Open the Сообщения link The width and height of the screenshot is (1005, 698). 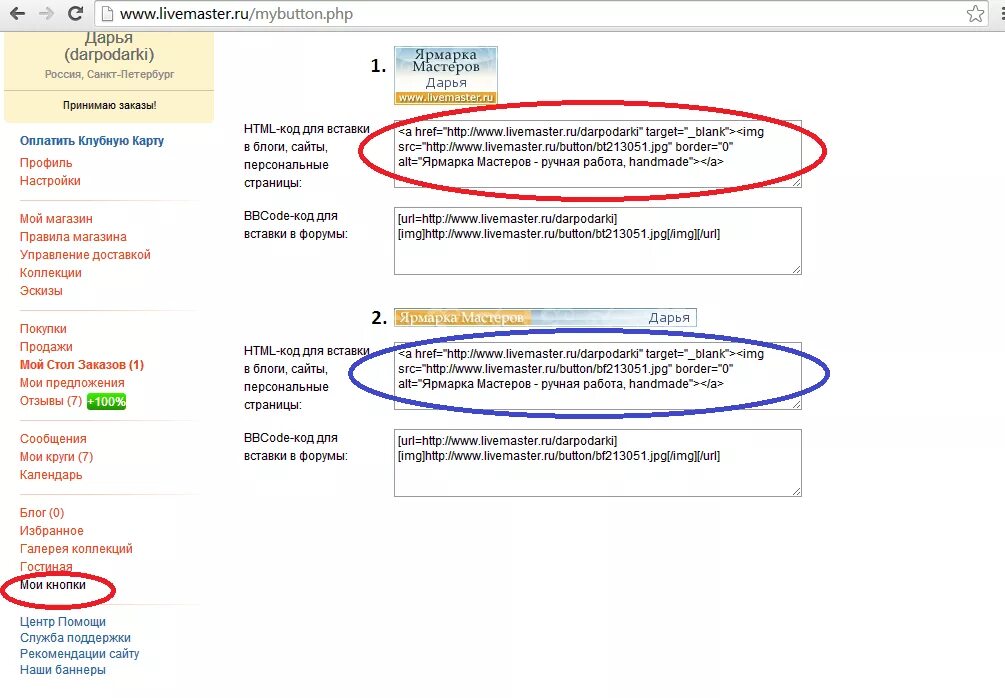(53, 439)
